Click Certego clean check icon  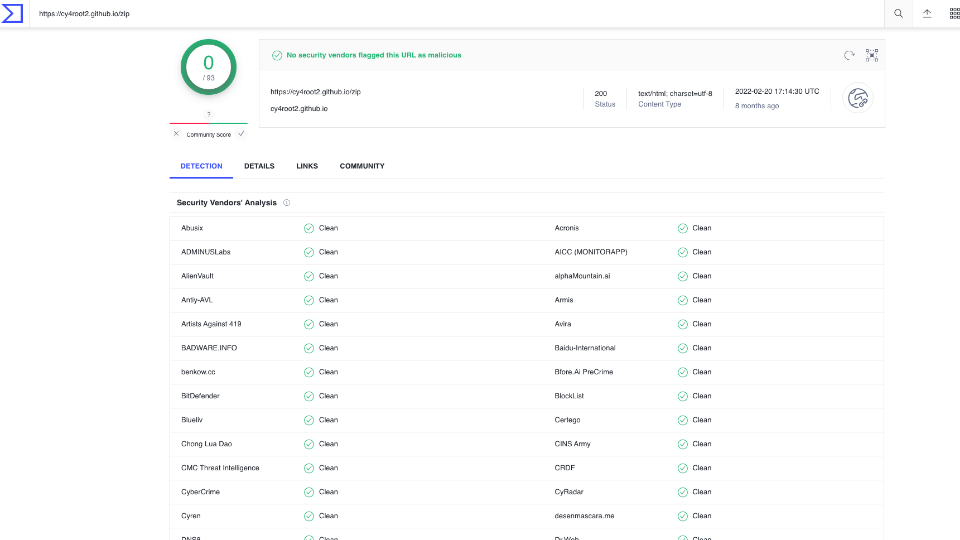pyautogui.click(x=683, y=420)
